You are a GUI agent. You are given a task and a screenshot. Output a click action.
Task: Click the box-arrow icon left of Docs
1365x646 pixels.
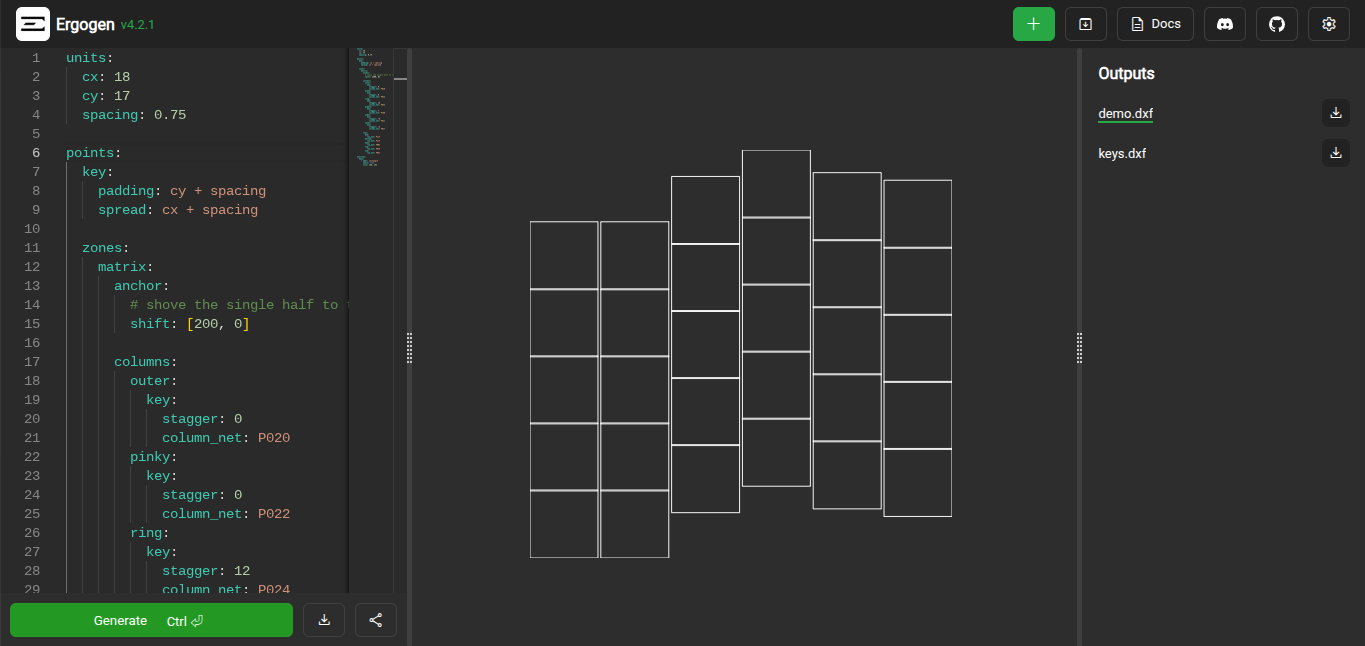pyautogui.click(x=1085, y=24)
